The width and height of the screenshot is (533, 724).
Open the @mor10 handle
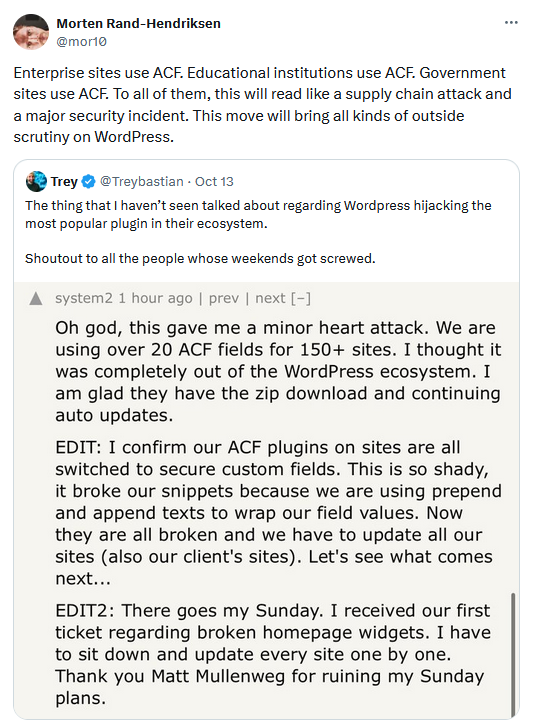[81, 42]
